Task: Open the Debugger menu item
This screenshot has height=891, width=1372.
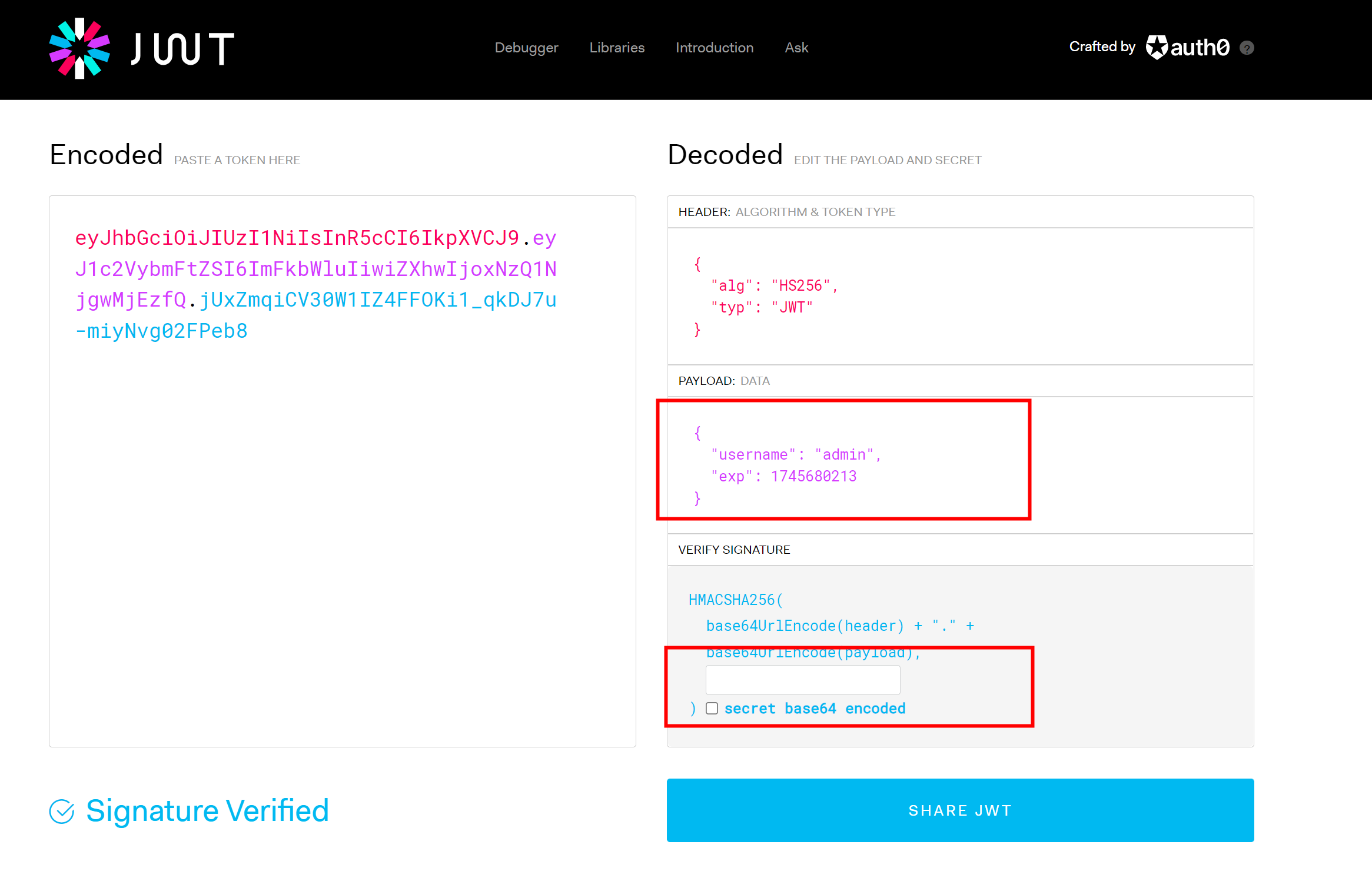Action: pos(526,48)
